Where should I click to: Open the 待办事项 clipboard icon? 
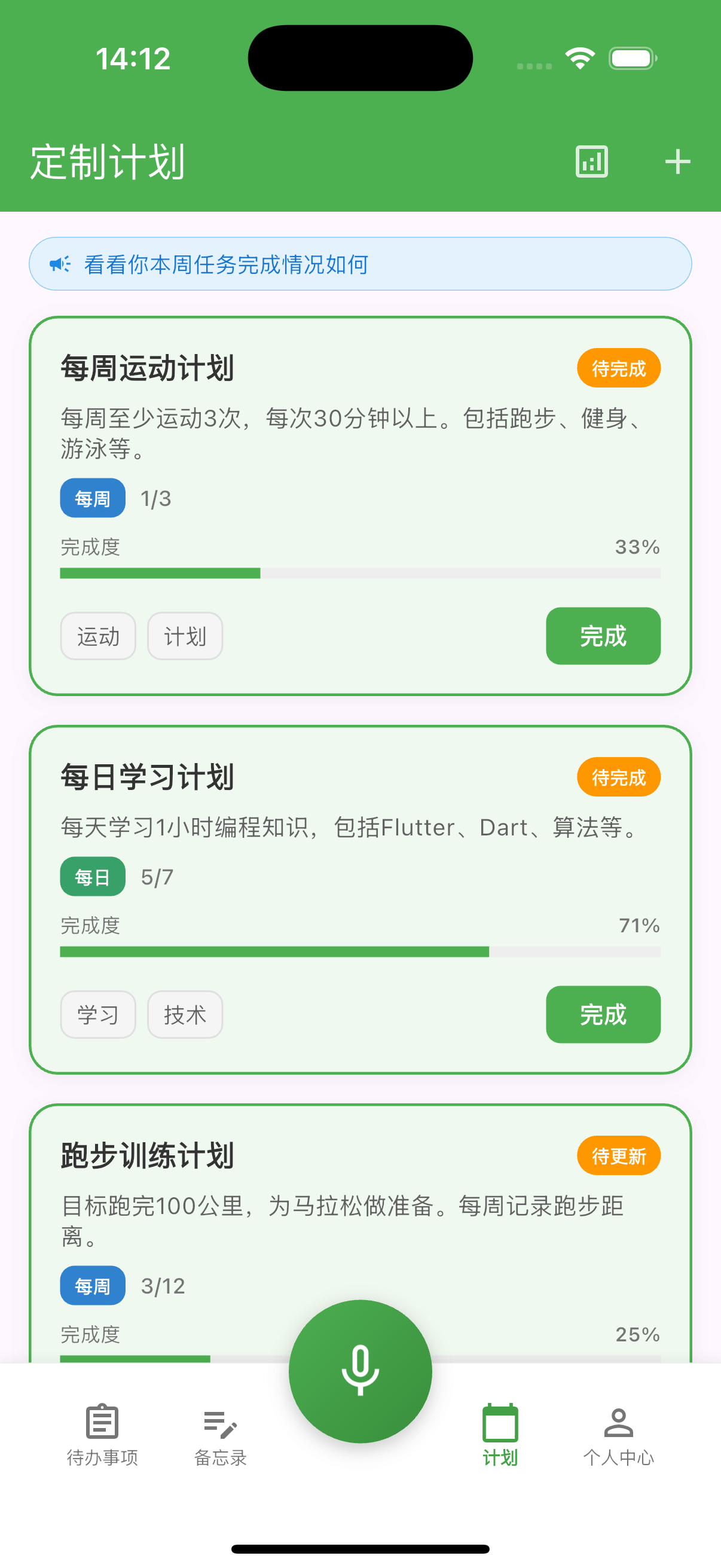(102, 1422)
